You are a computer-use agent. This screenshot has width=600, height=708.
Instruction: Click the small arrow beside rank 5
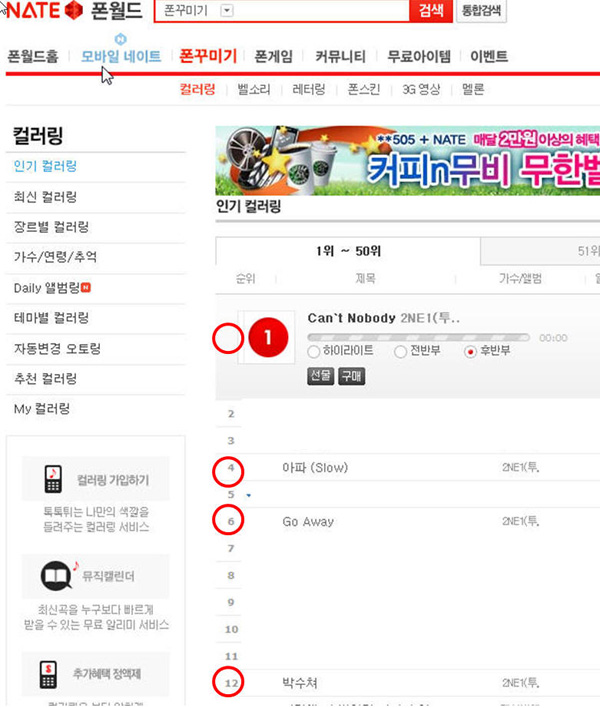click(248, 495)
